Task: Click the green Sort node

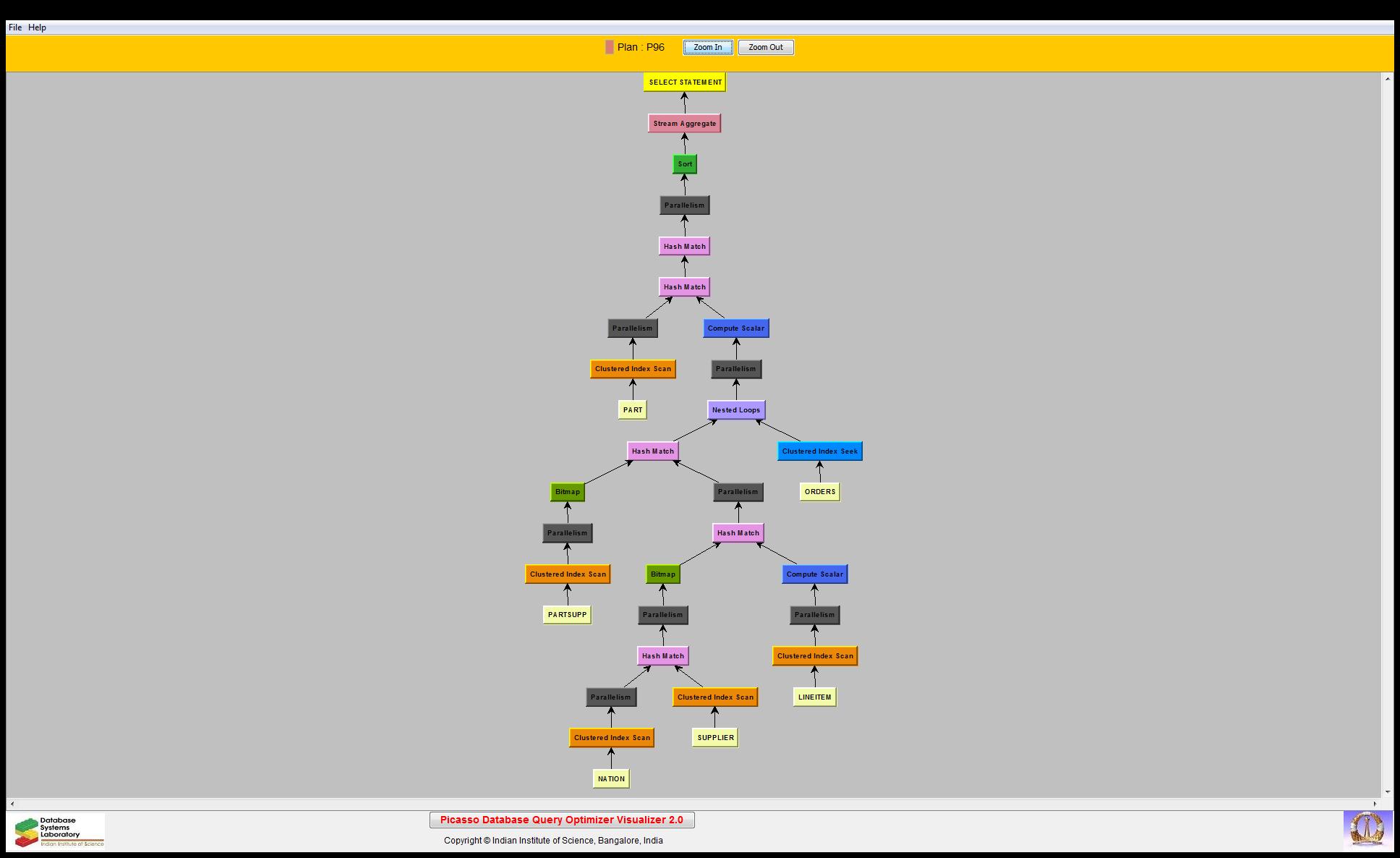Action: tap(684, 164)
